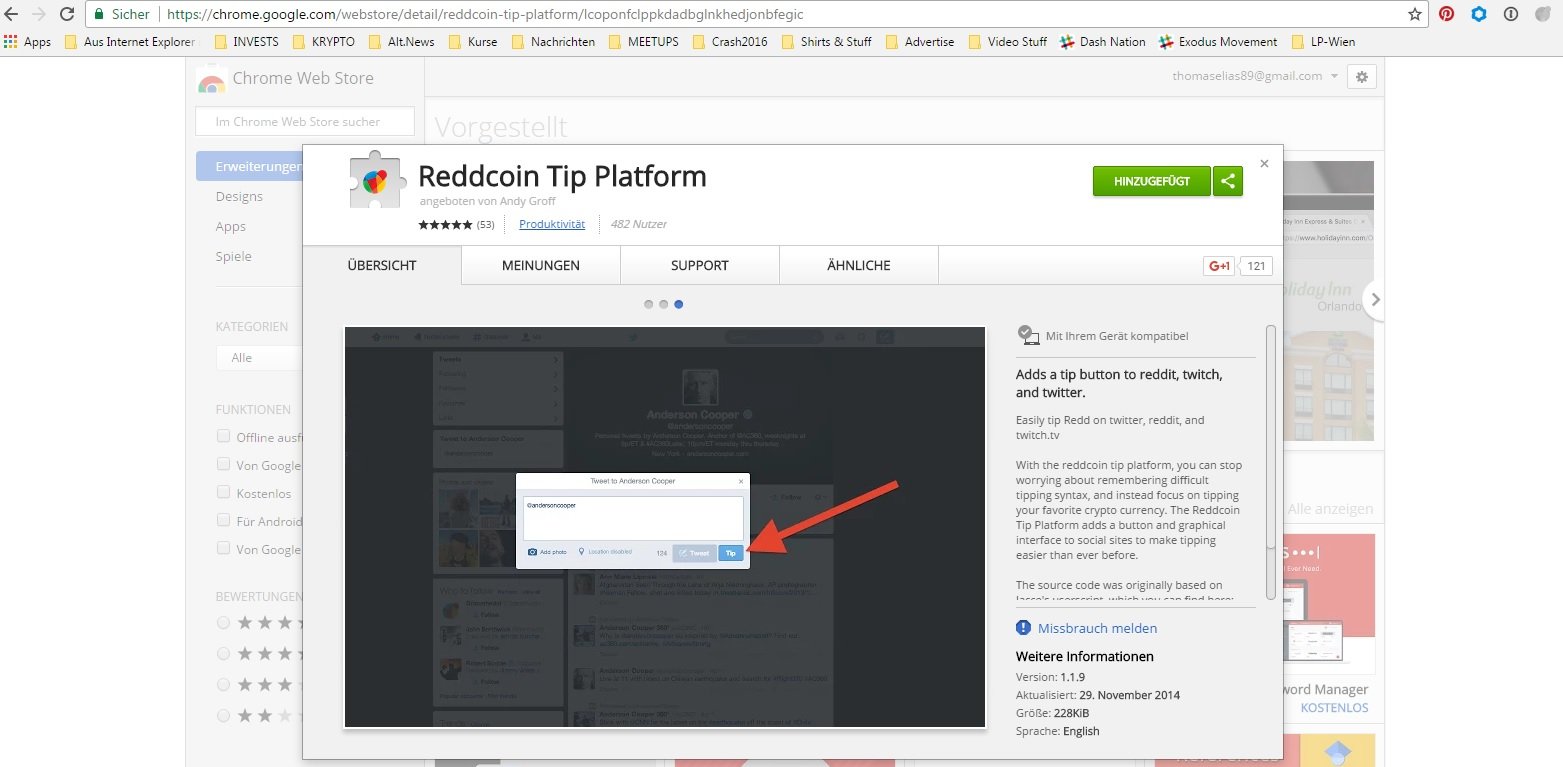Open the LP-Wien bookmark folder
The height and width of the screenshot is (767, 1563).
[1323, 42]
